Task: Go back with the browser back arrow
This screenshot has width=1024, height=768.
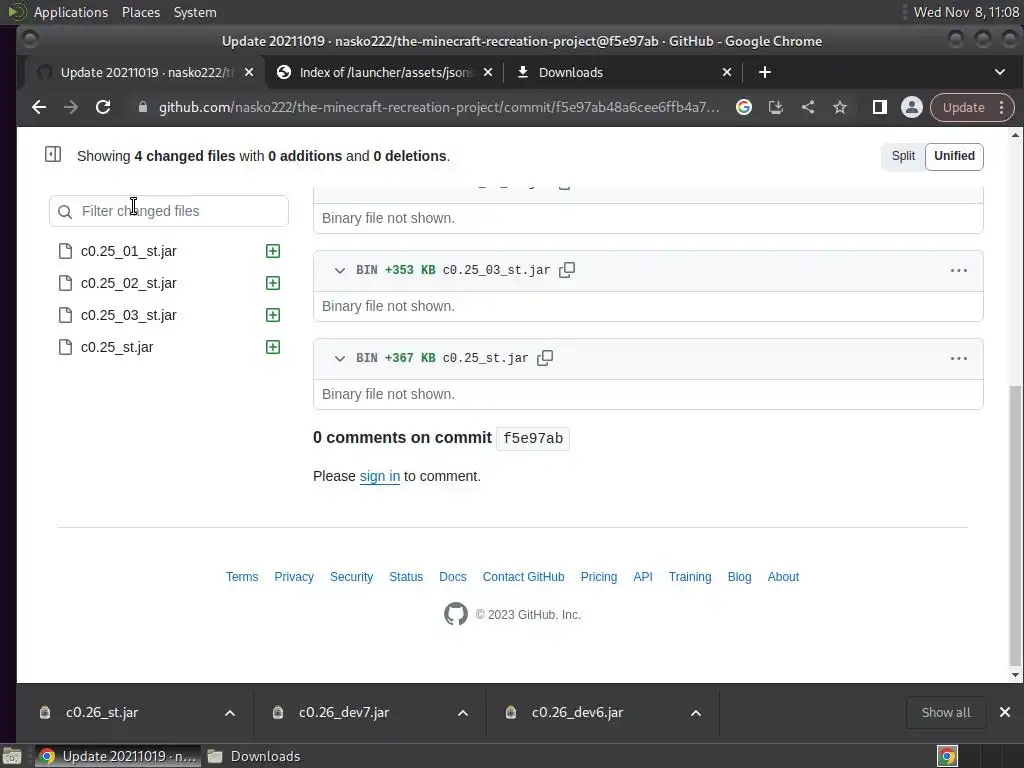Action: click(39, 107)
